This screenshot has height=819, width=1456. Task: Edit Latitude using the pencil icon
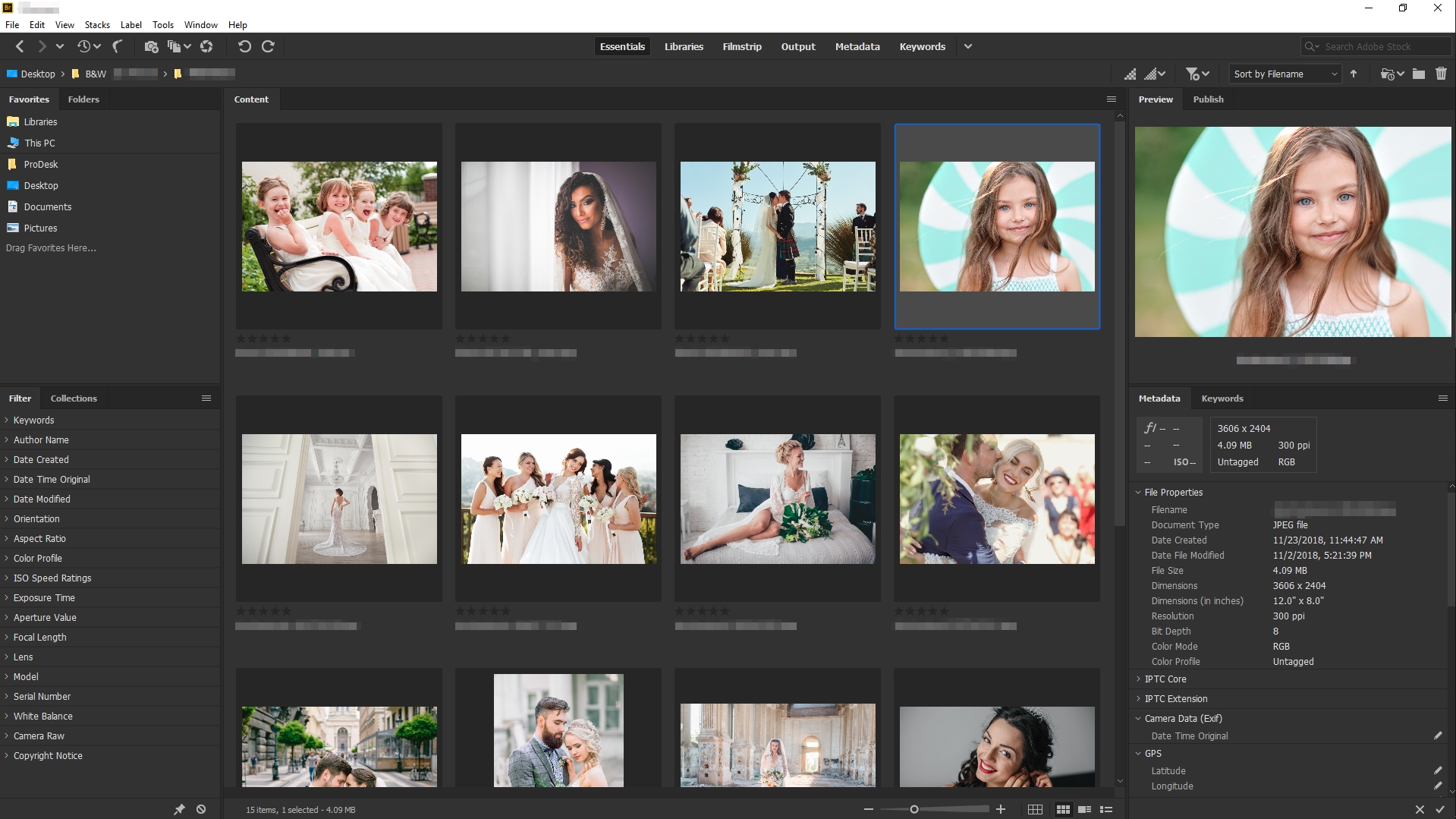[1439, 770]
